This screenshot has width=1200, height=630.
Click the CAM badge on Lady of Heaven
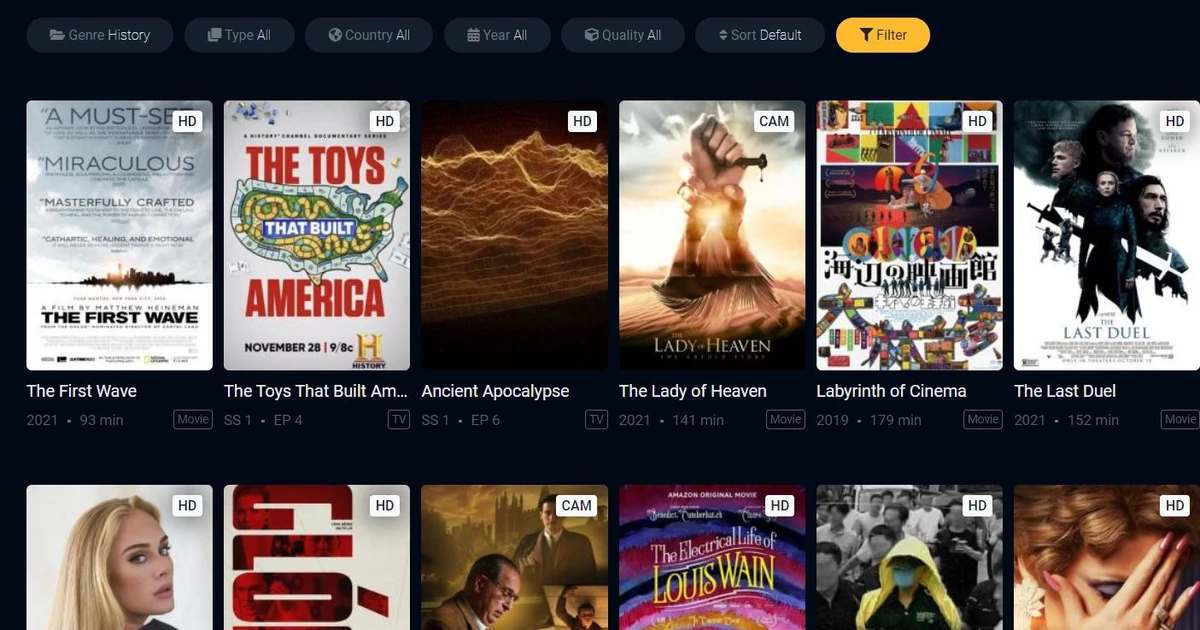(774, 121)
